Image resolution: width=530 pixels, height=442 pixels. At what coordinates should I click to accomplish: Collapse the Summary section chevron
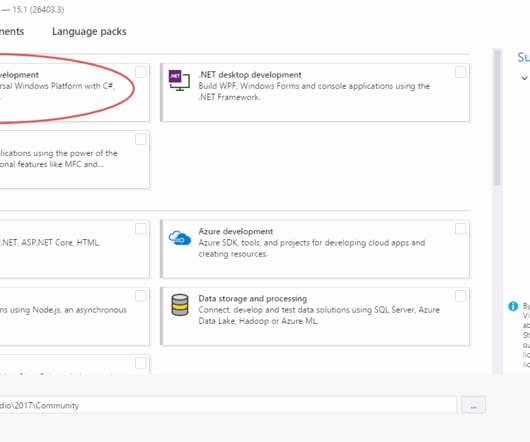(x=524, y=78)
